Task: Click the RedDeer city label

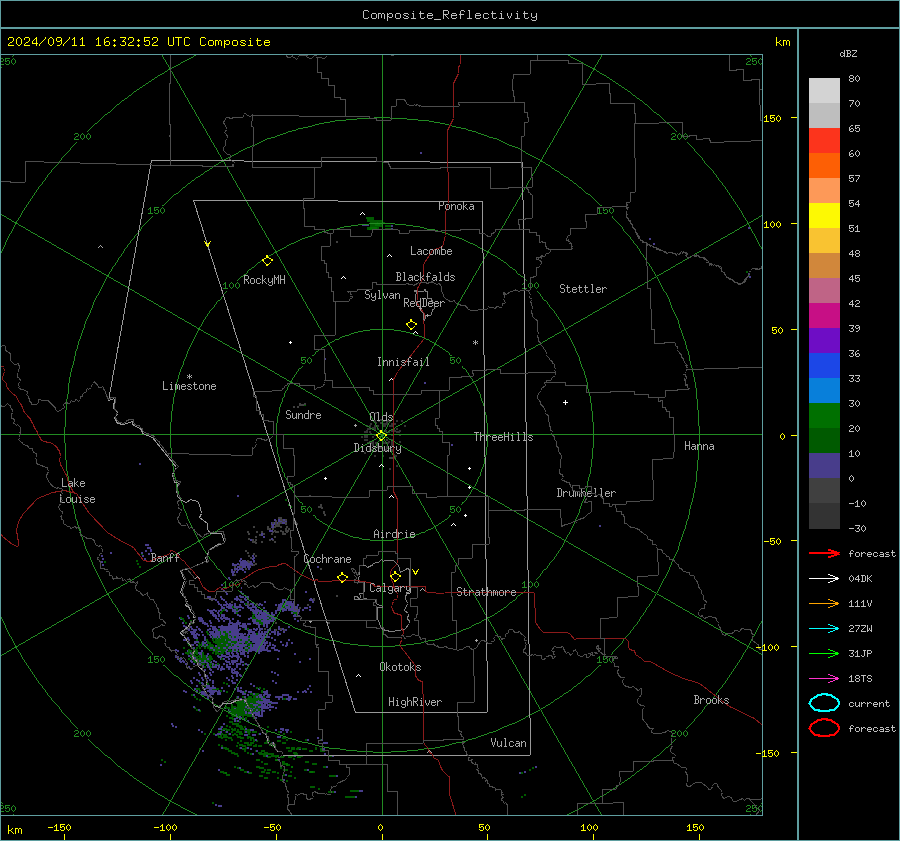Action: pos(424,303)
